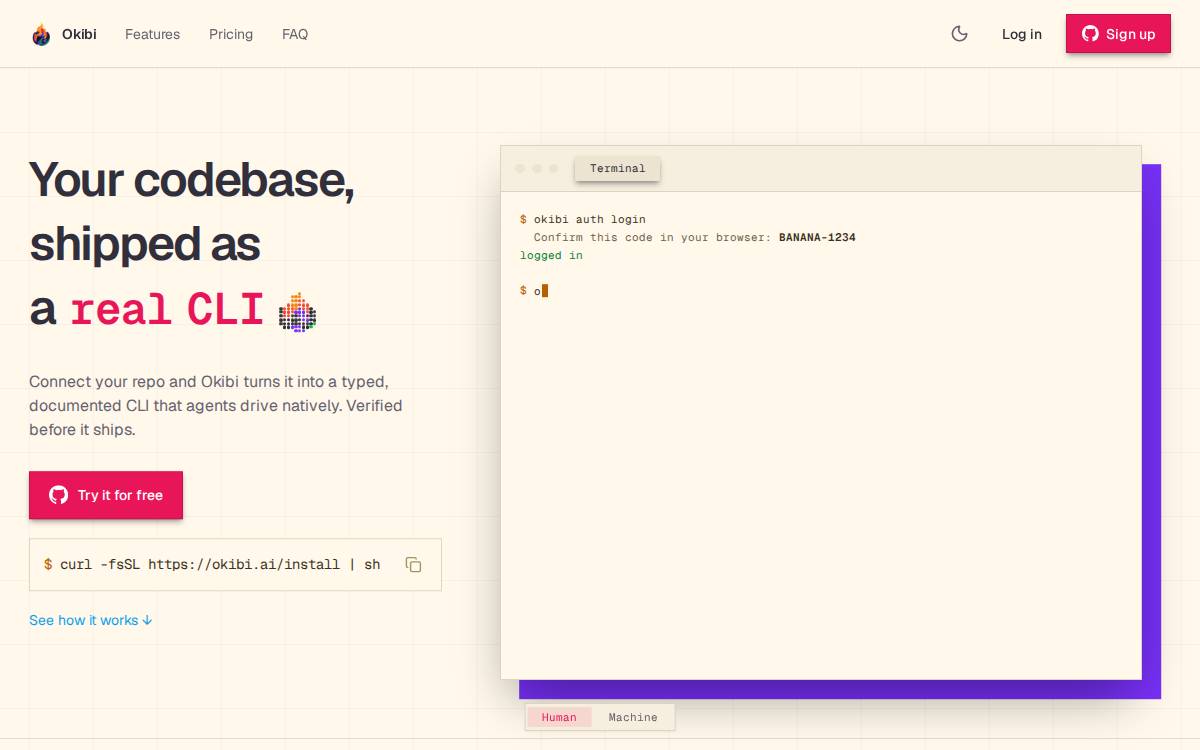Screen dimensions: 1200x750
Task: Click the 'Connect your repo' description paragraph
Action: click(x=216, y=406)
